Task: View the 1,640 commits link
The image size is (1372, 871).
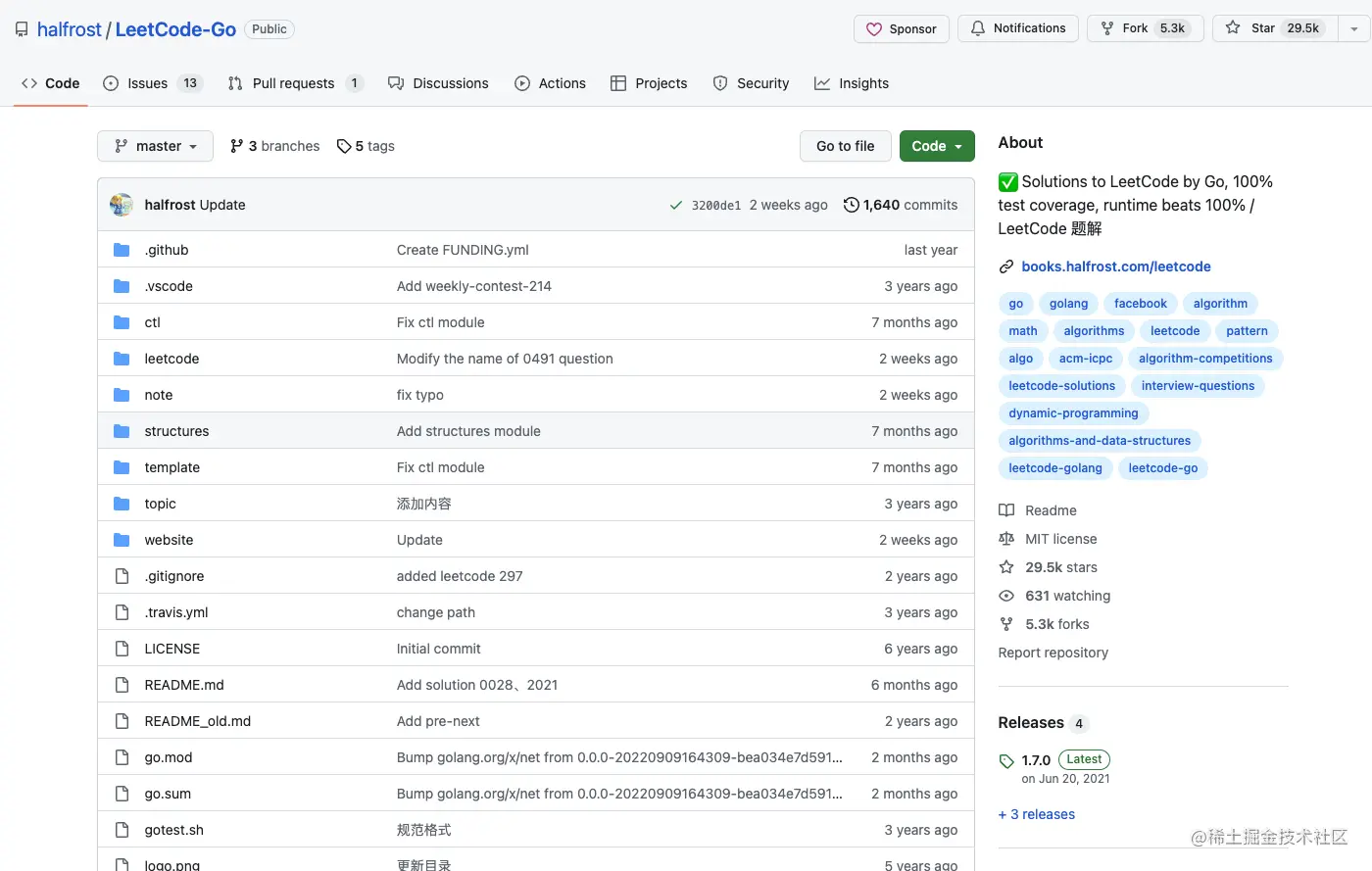Action: 901,205
